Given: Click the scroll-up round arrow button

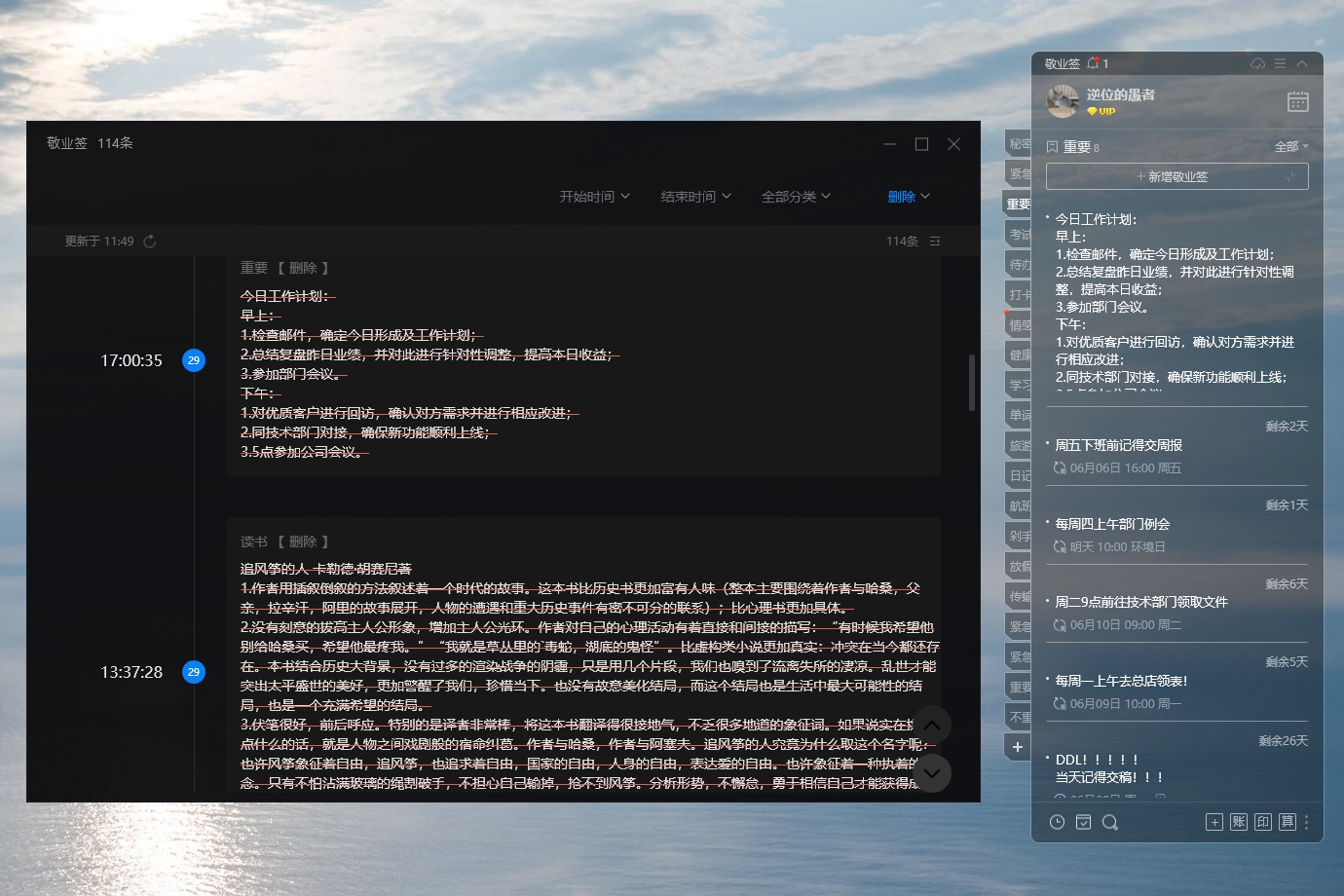Looking at the screenshot, I should (x=932, y=725).
